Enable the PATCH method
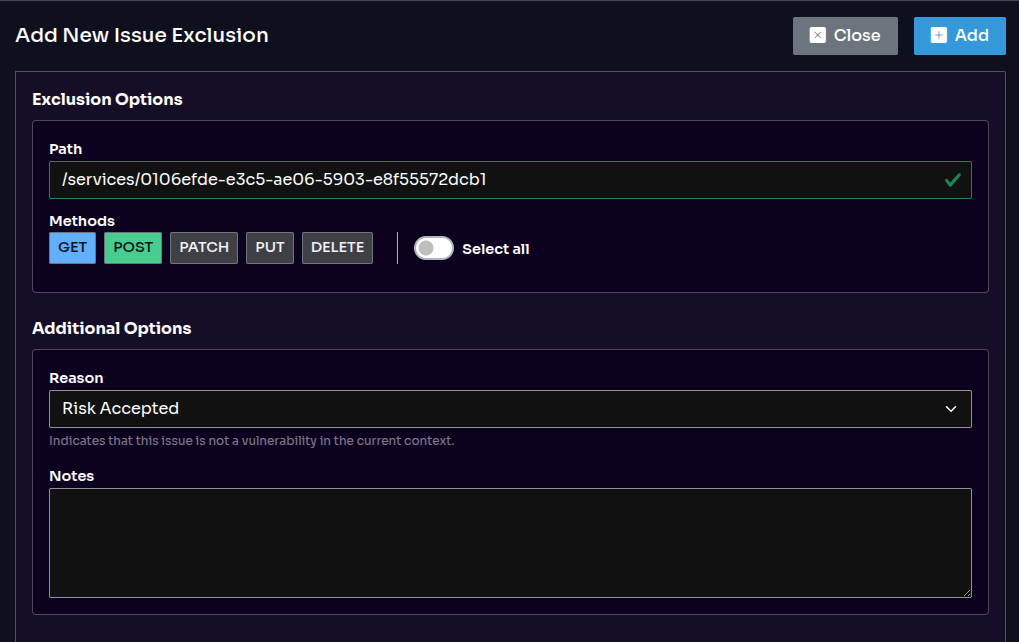This screenshot has width=1019, height=642. coord(203,247)
